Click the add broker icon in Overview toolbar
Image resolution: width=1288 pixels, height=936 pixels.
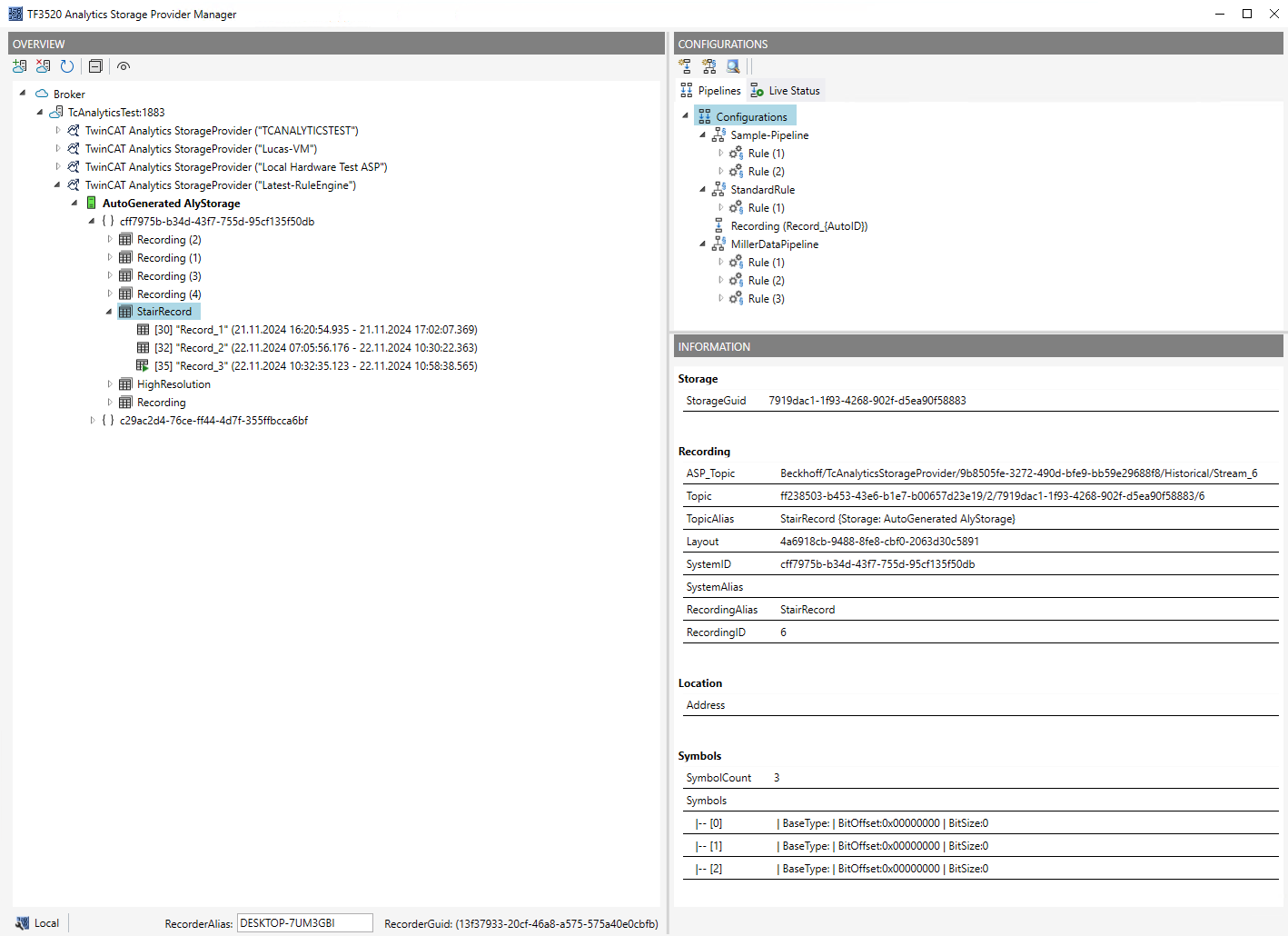pos(19,66)
